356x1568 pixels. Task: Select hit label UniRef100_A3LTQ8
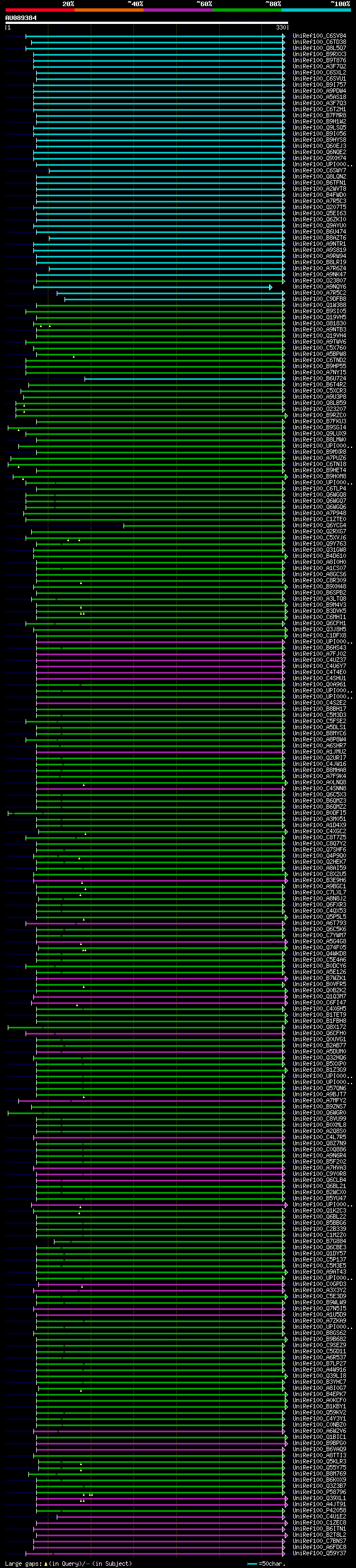[319, 598]
